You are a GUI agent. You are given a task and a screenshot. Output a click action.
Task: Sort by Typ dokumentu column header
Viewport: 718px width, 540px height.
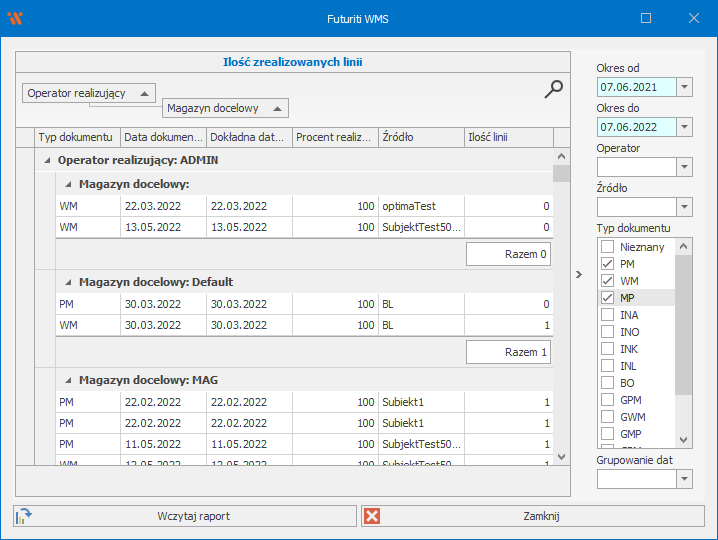pyautogui.click(x=77, y=137)
